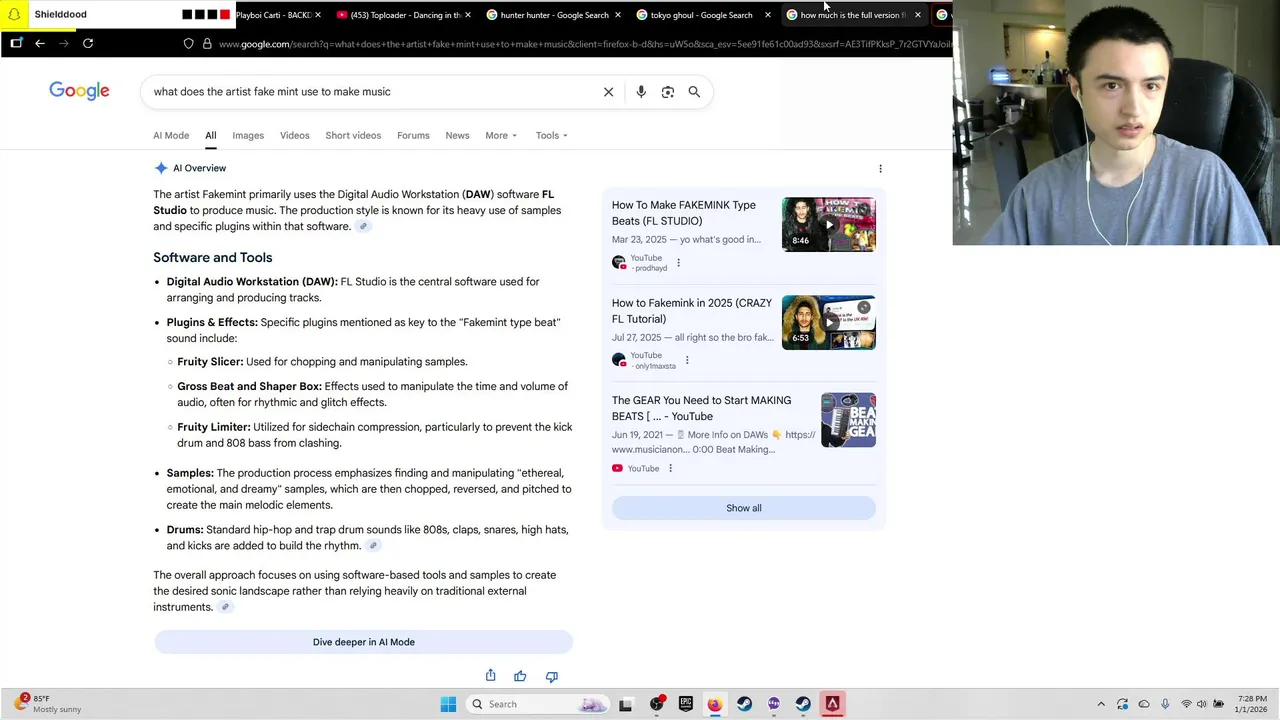Viewport: 1280px width, 720px height.
Task: Open search by image camera icon
Action: point(668,92)
